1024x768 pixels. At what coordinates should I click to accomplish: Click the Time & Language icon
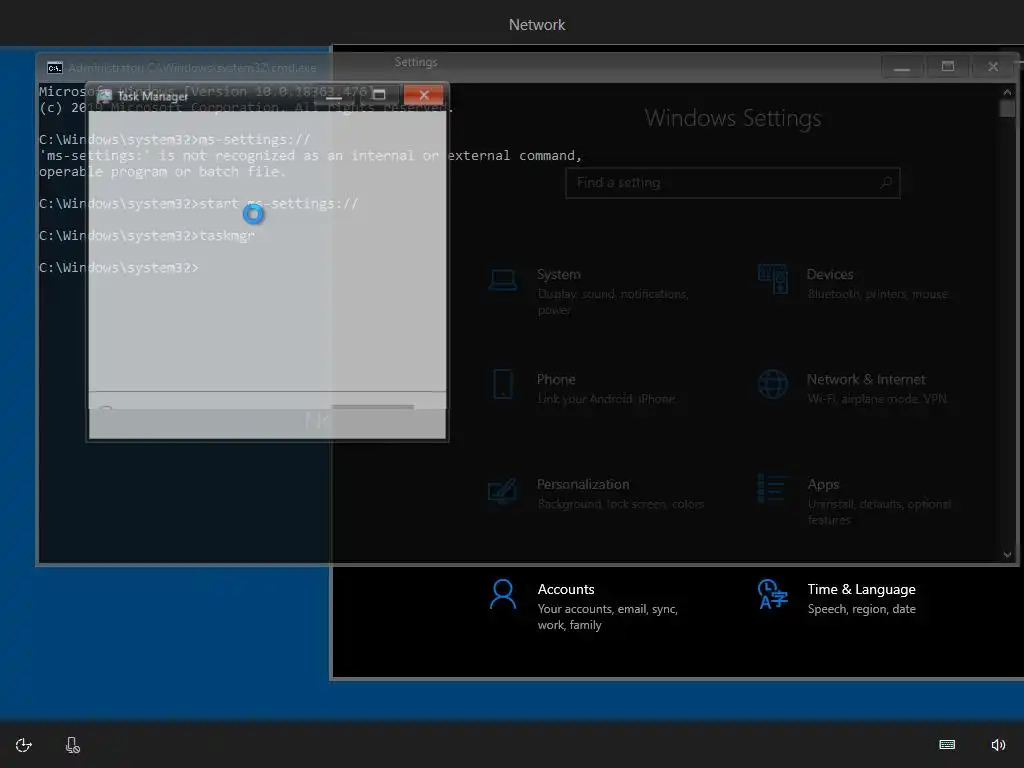(773, 594)
